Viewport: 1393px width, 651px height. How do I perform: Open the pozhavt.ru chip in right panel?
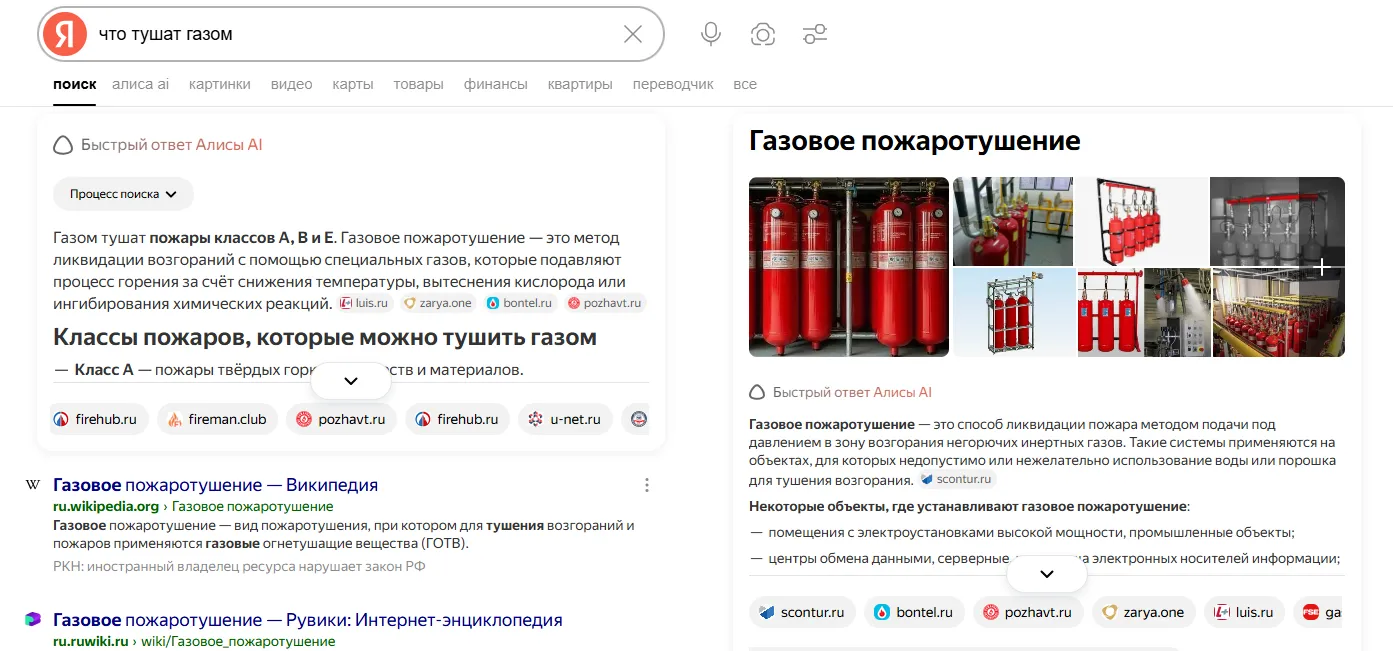[x=1028, y=612]
